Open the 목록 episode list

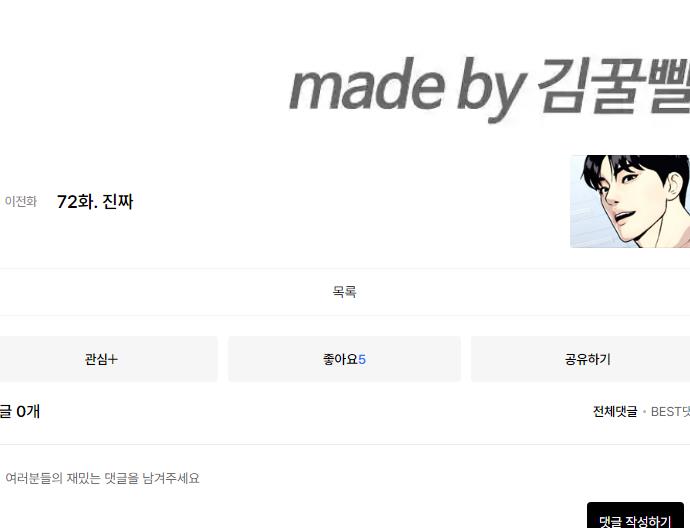[x=344, y=292]
